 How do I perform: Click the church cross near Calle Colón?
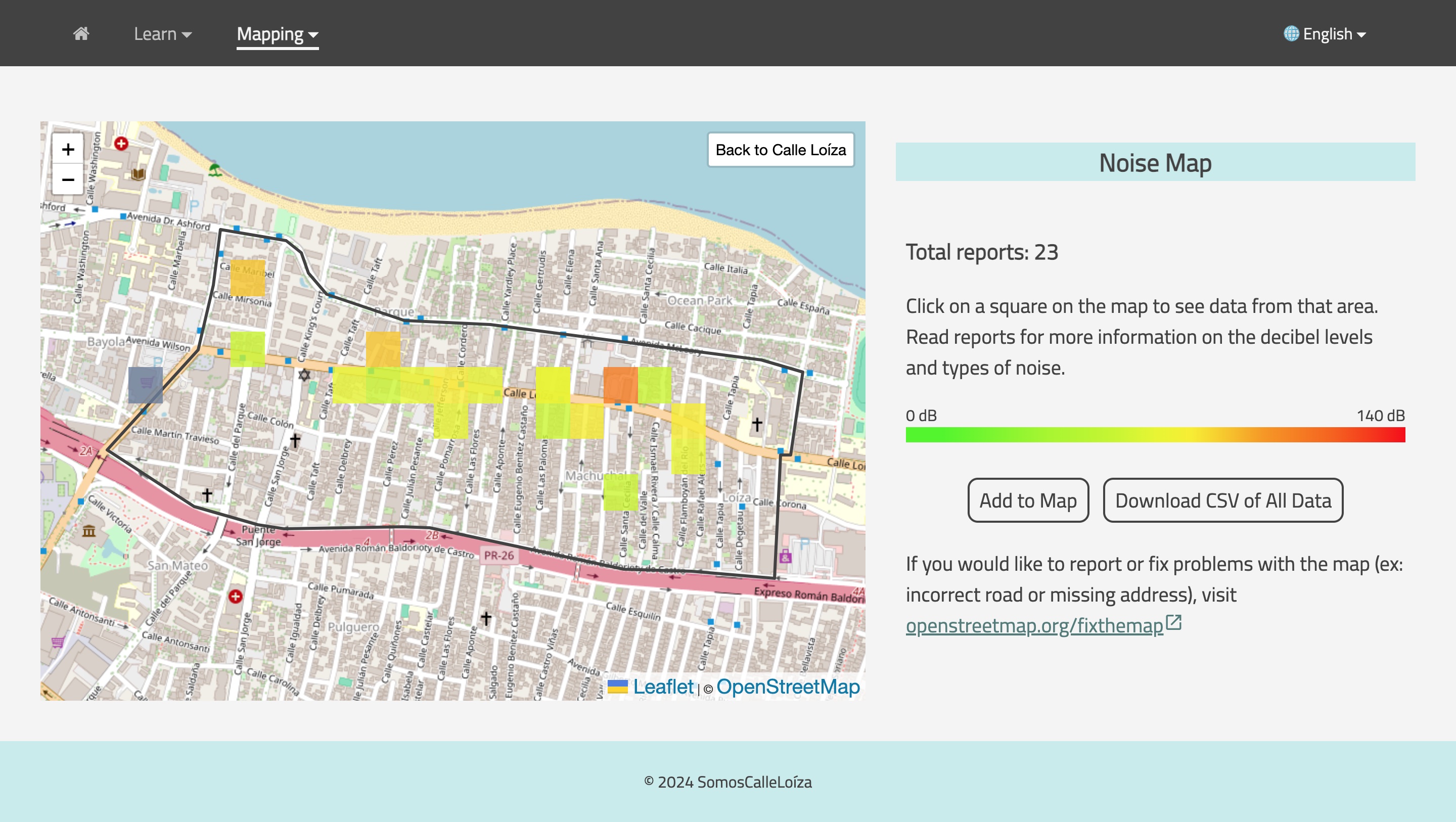point(295,440)
